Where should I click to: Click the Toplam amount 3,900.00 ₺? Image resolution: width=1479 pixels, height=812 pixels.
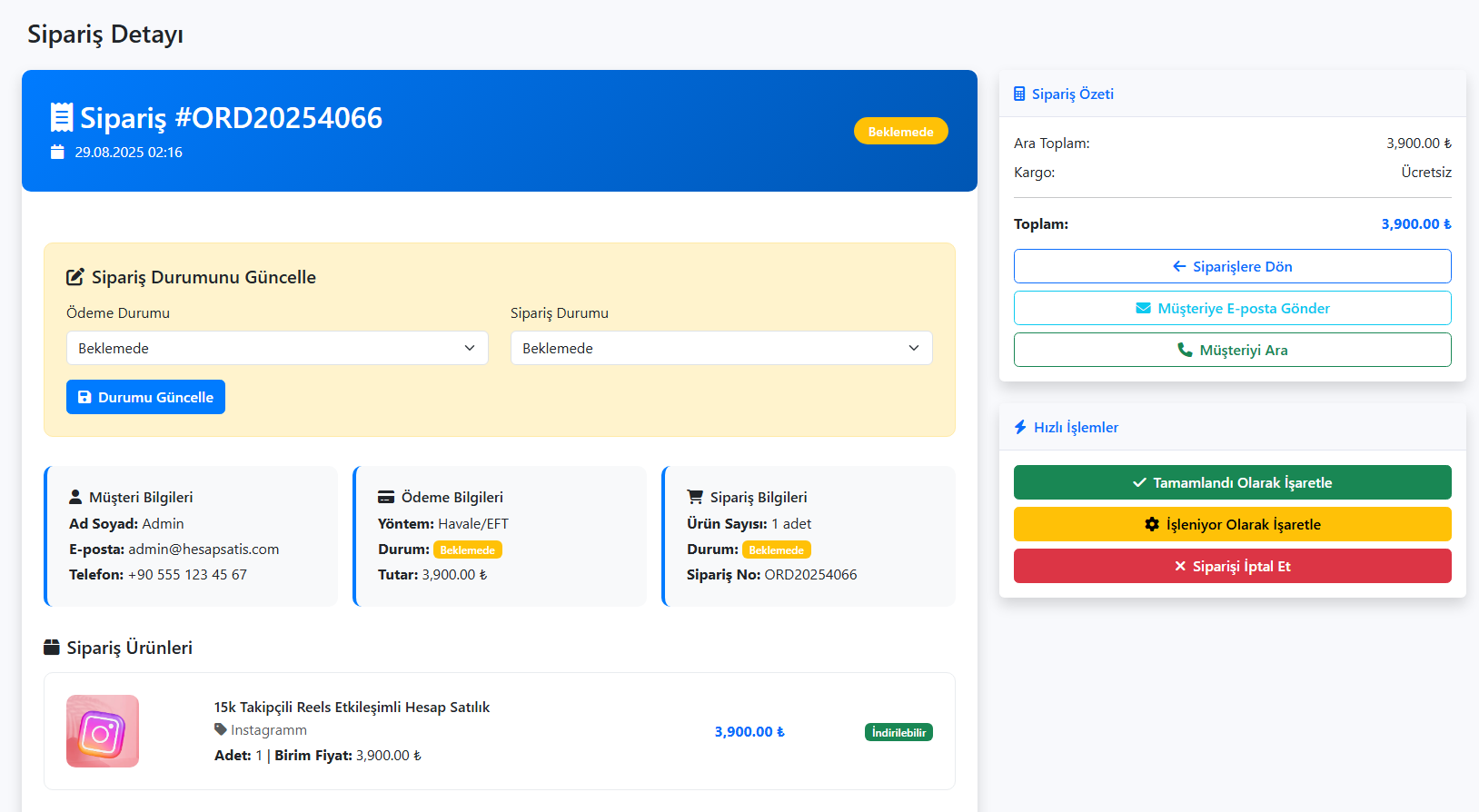(x=1416, y=223)
